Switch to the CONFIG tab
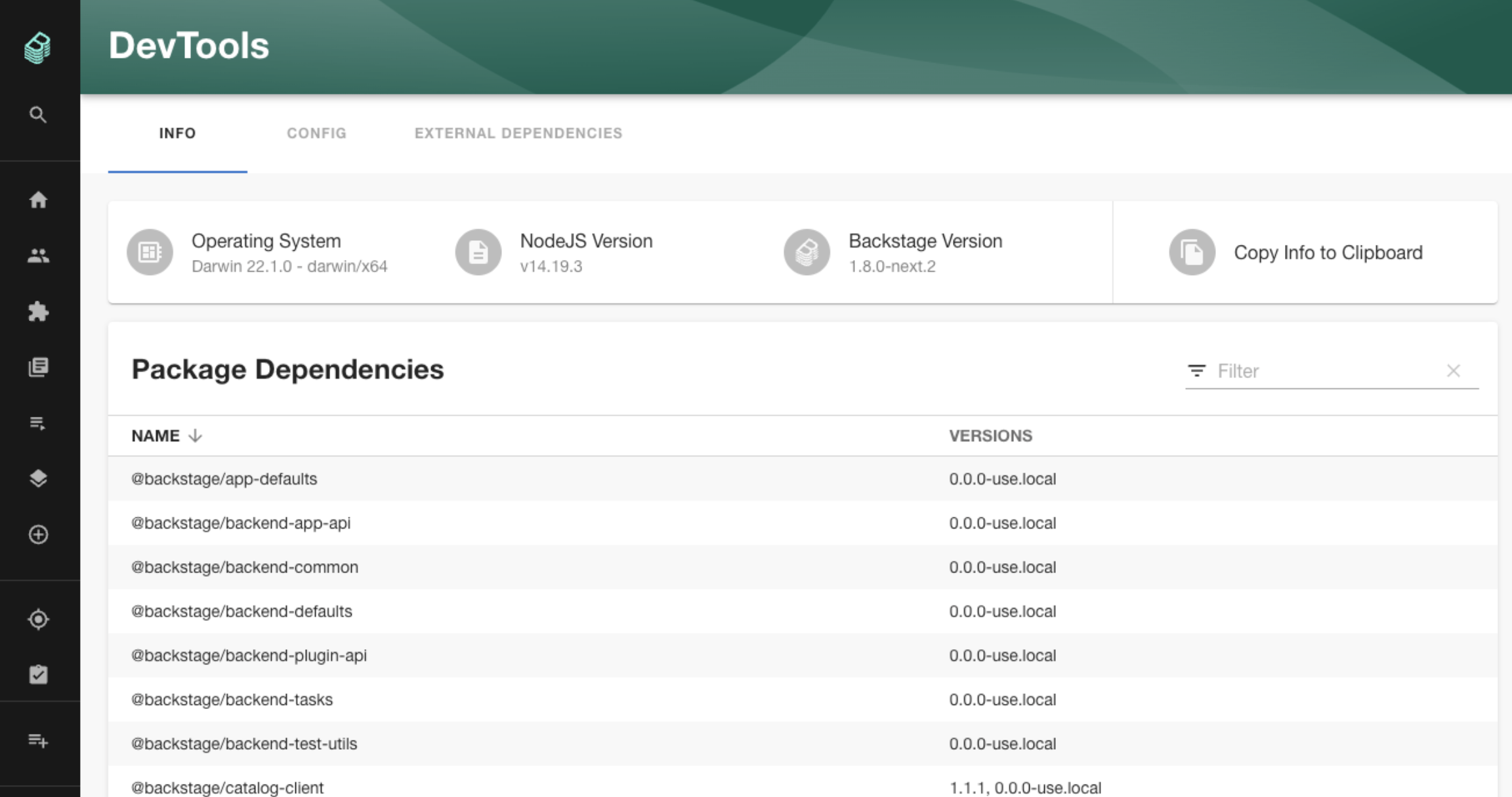This screenshot has height=797, width=1512. pos(316,133)
